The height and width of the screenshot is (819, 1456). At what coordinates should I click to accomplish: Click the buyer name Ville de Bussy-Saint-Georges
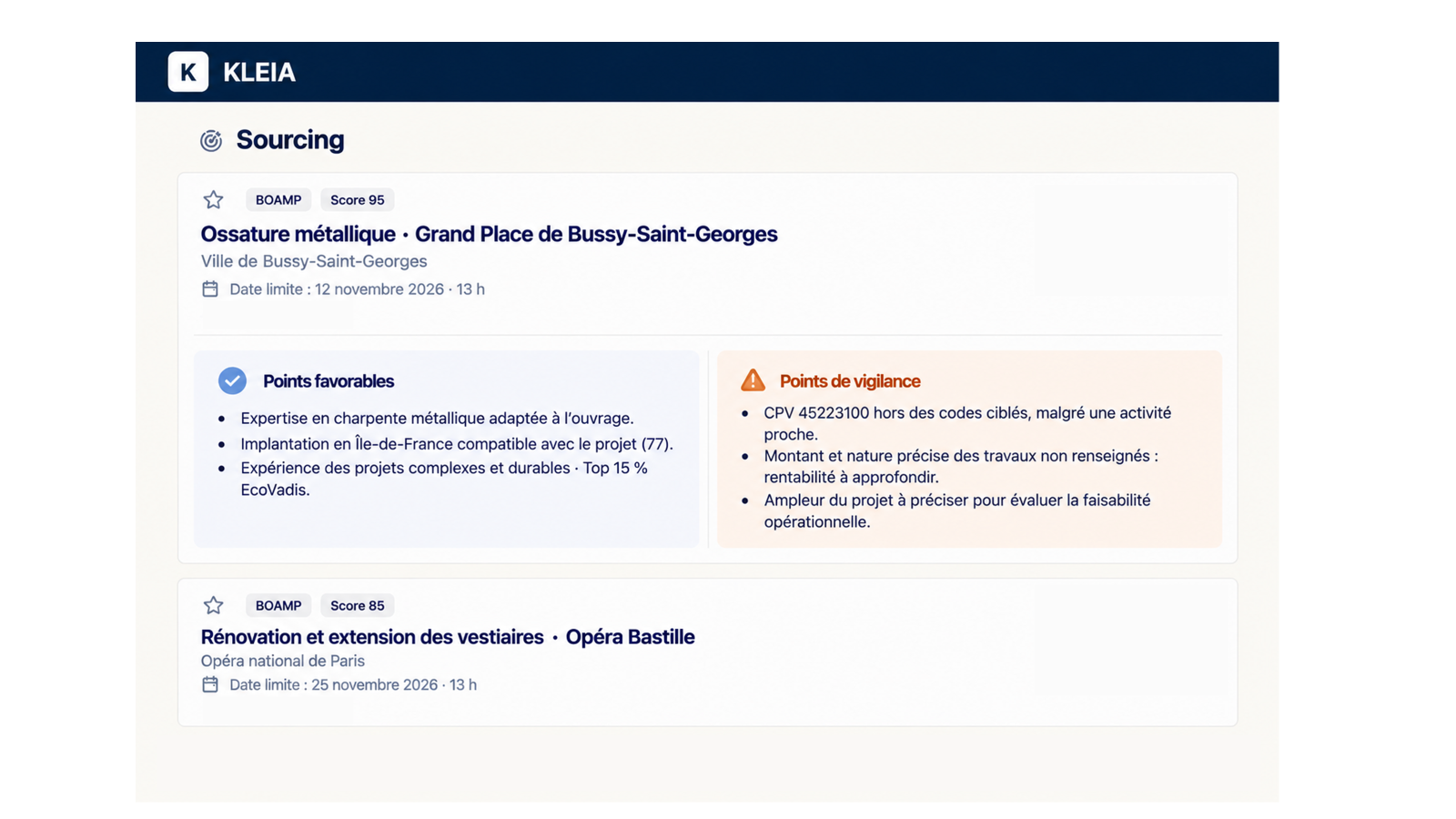[x=314, y=261]
